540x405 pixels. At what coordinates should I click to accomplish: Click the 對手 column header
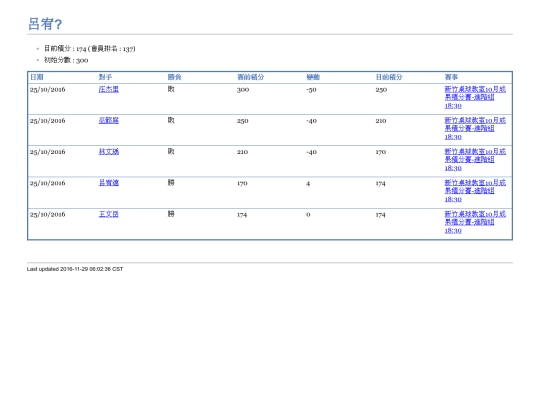(105, 77)
